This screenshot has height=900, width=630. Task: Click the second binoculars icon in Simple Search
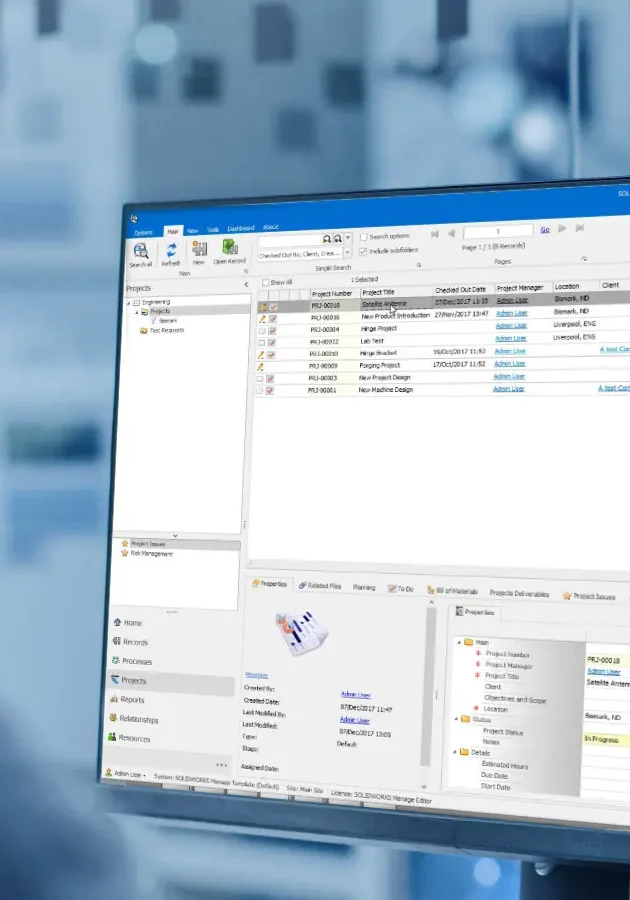tap(337, 238)
